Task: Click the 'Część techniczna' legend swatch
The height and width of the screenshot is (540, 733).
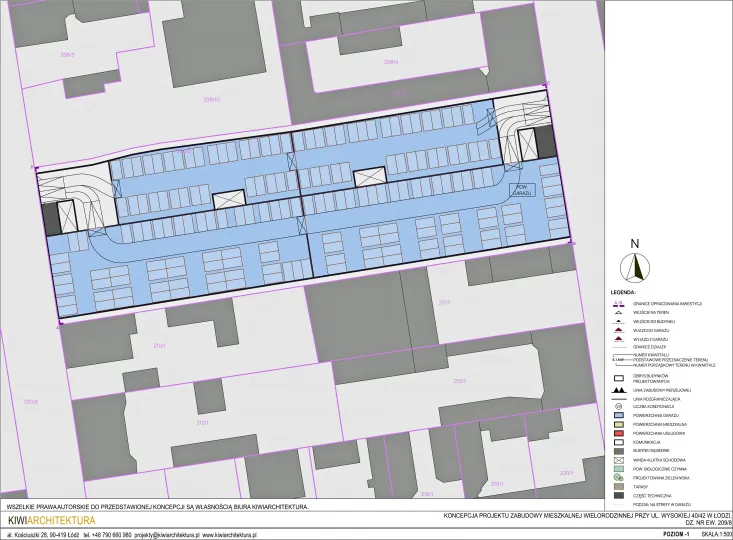Action: point(618,494)
